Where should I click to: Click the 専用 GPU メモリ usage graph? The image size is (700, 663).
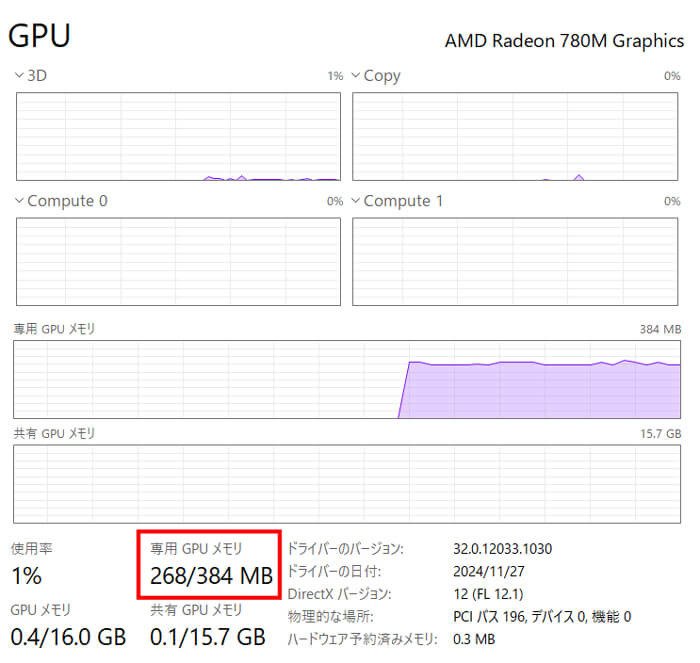pos(347,379)
